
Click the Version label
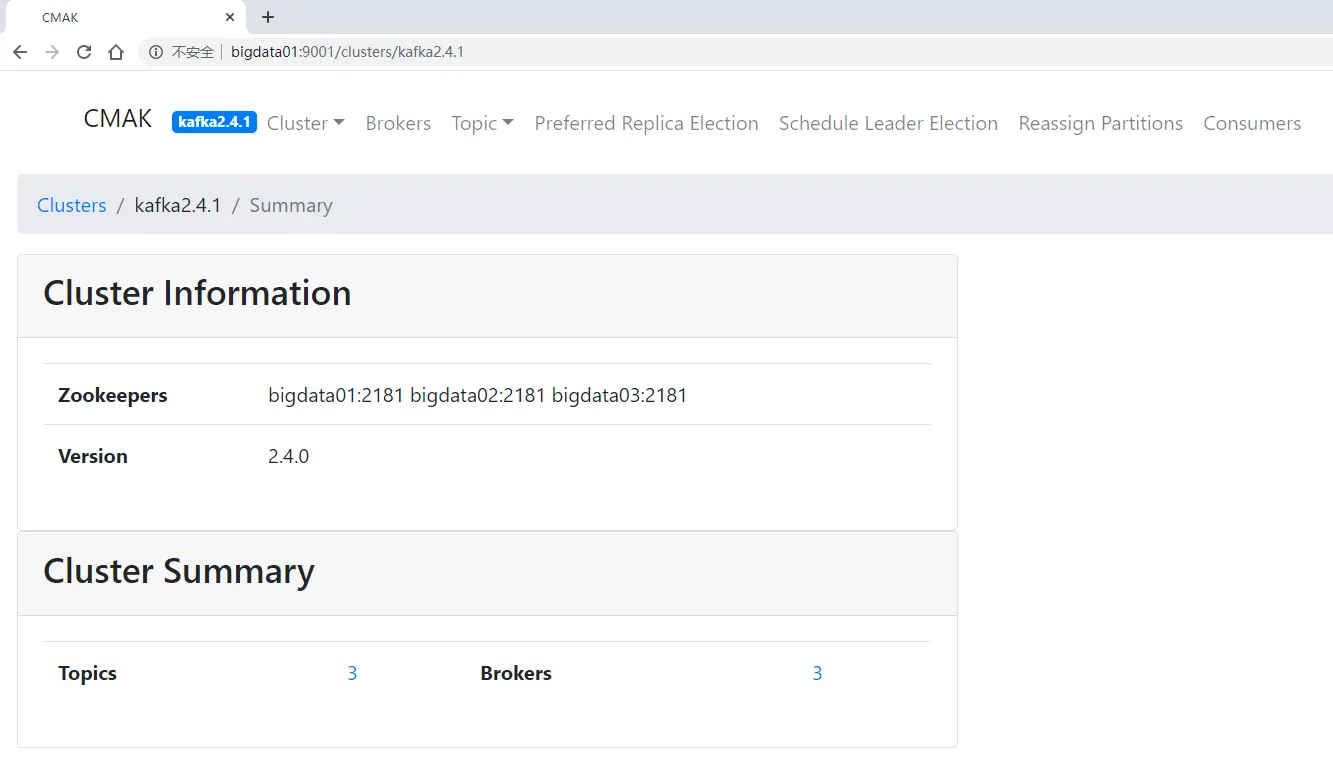(93, 456)
